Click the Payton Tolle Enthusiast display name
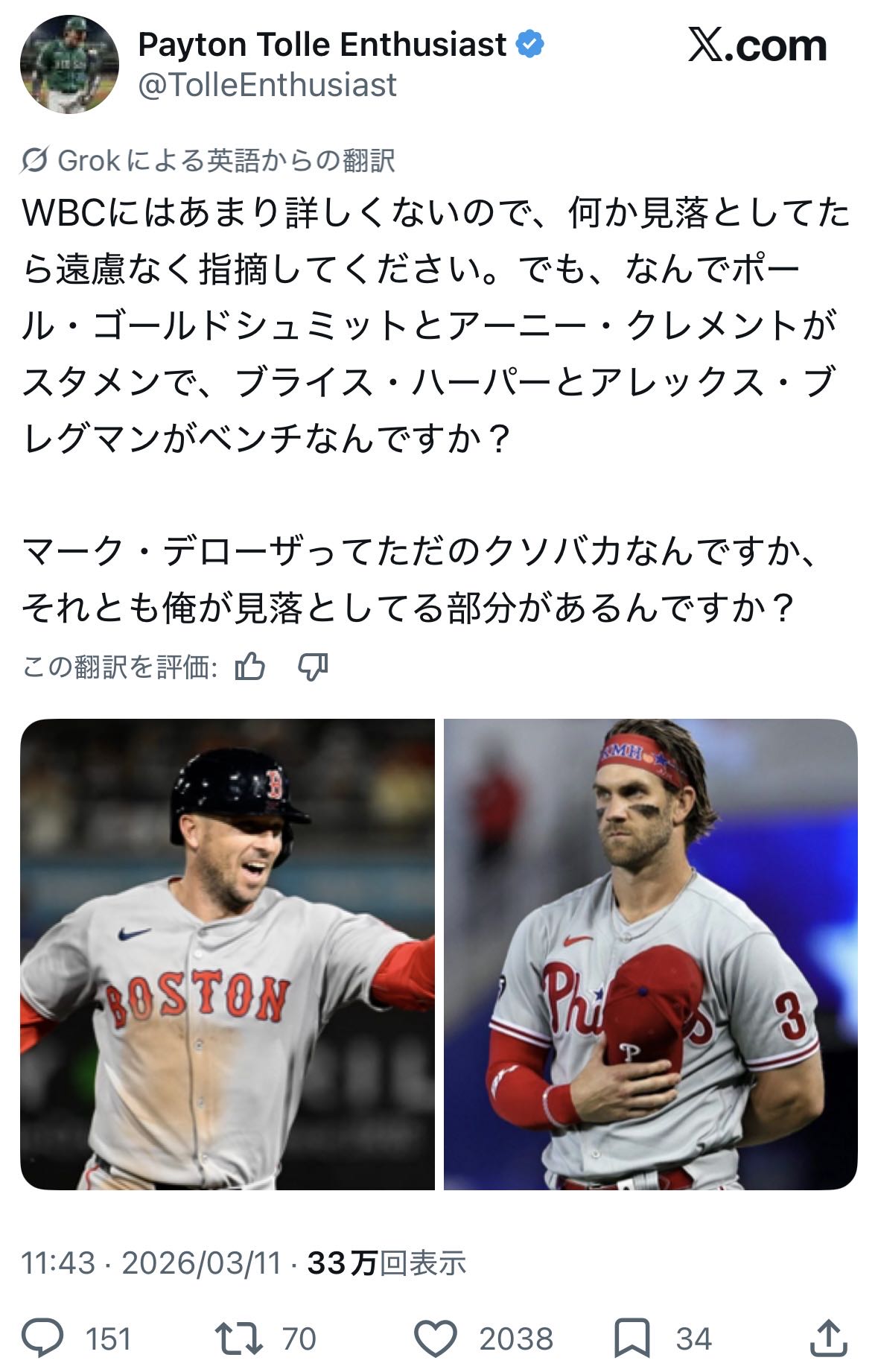This screenshot has width=878, height=1372. [x=322, y=45]
